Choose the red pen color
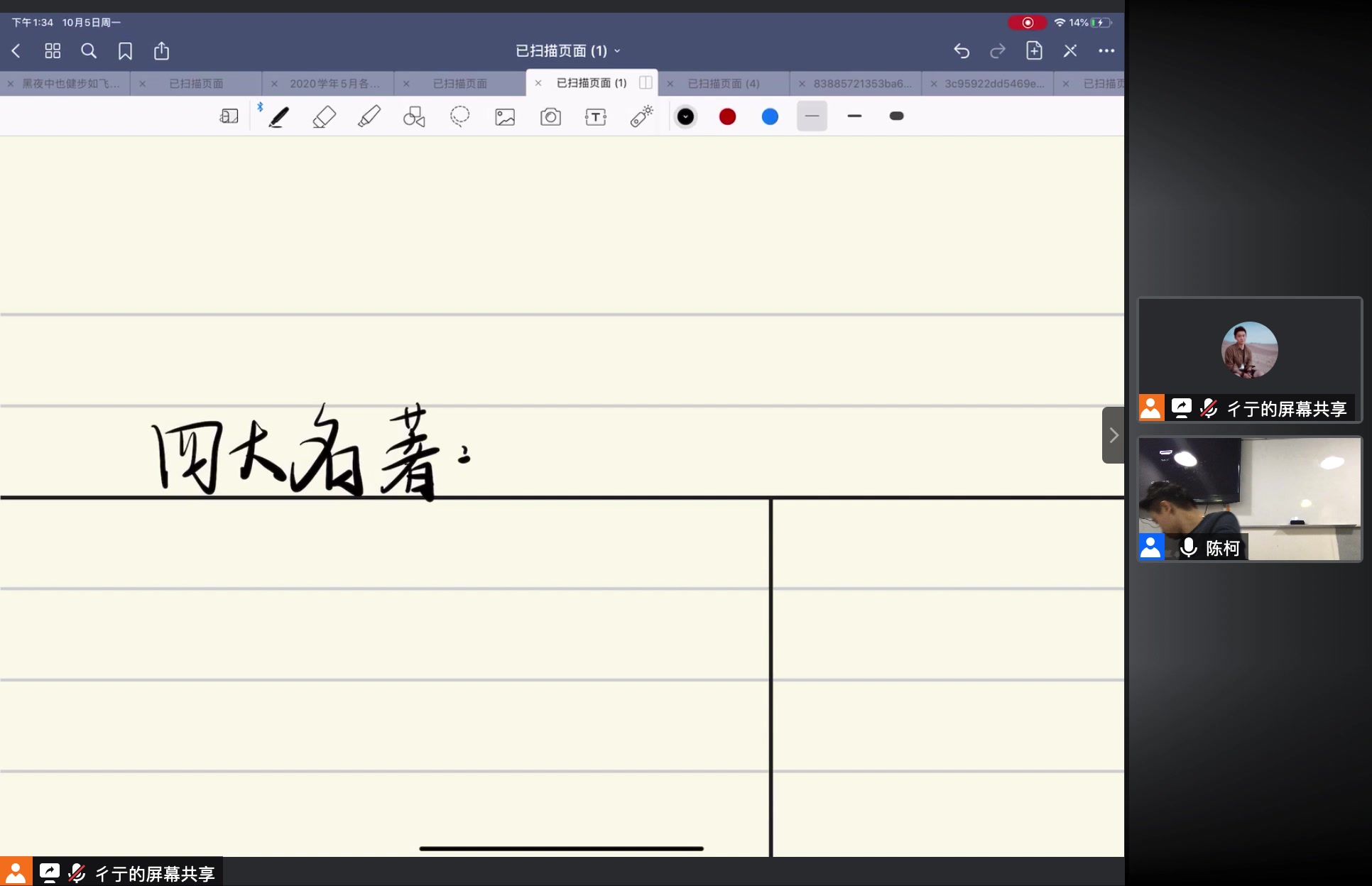 click(x=727, y=116)
